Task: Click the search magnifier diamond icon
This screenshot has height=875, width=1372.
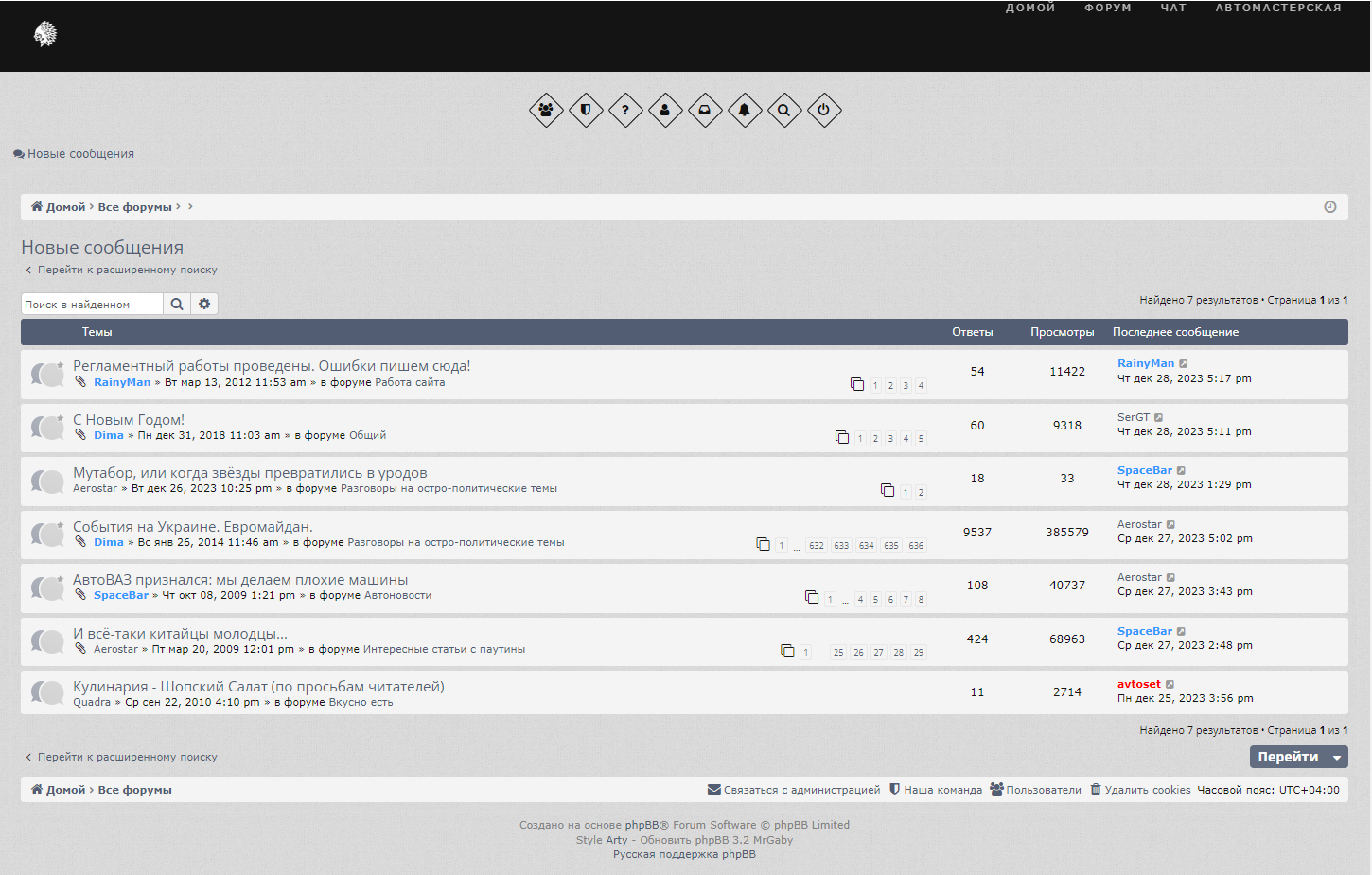Action: pyautogui.click(x=784, y=110)
